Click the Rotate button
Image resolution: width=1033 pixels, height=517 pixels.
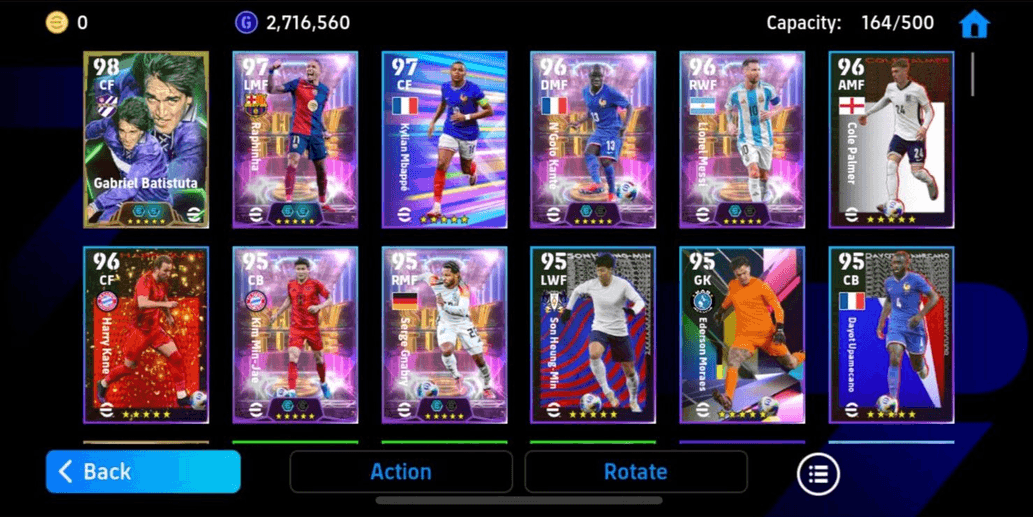pos(636,472)
